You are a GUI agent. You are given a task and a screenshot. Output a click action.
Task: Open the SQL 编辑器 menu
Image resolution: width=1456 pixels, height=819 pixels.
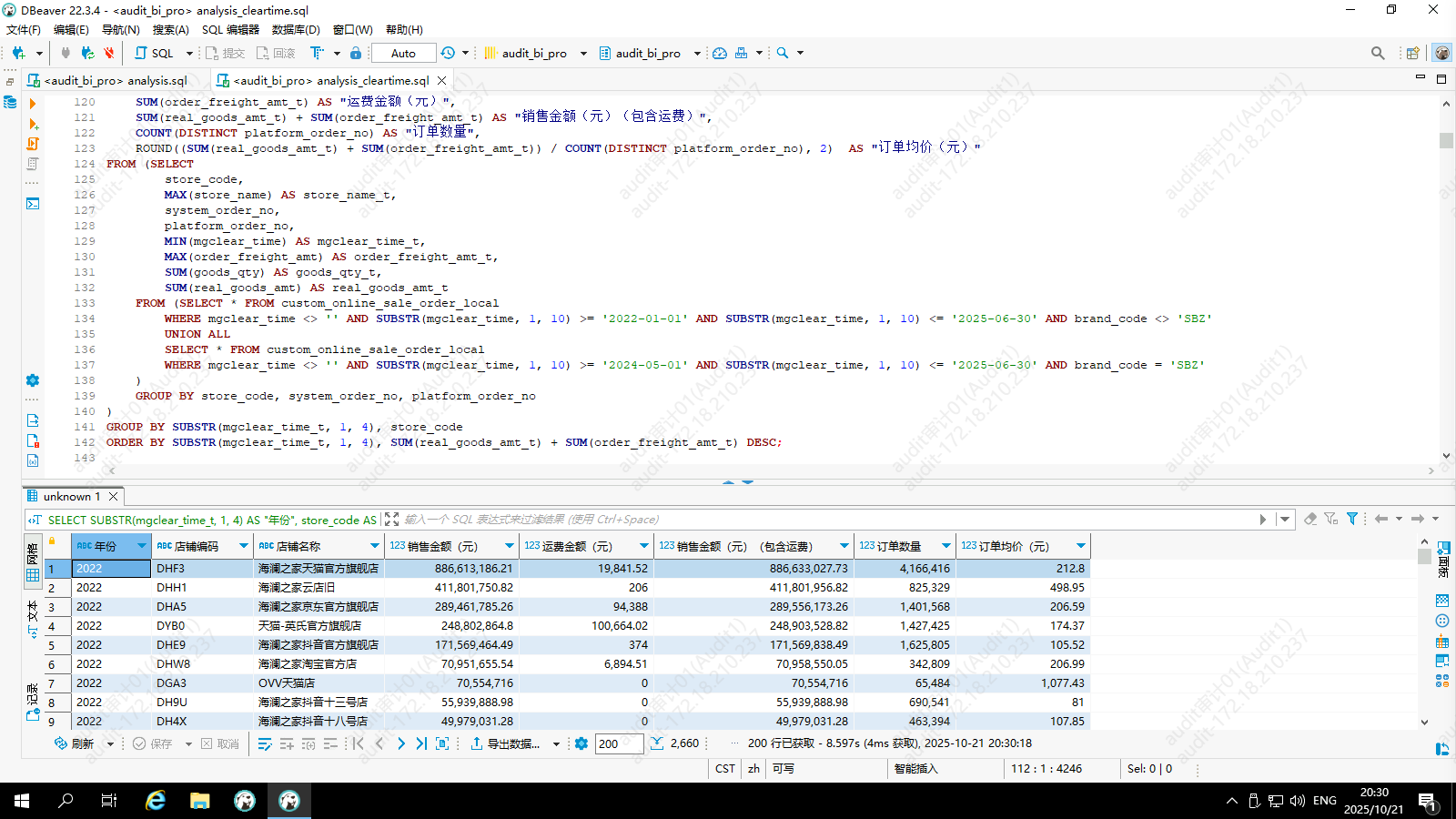230,29
